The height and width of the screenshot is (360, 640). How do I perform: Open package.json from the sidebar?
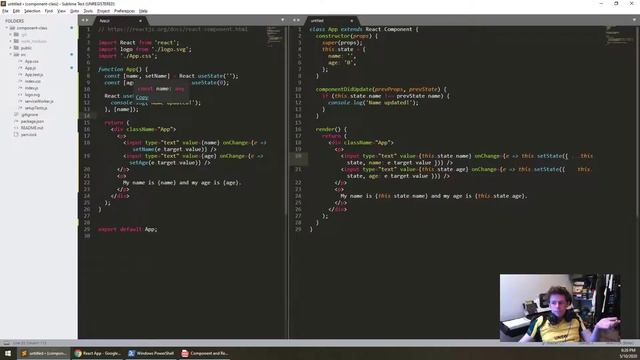(32, 121)
